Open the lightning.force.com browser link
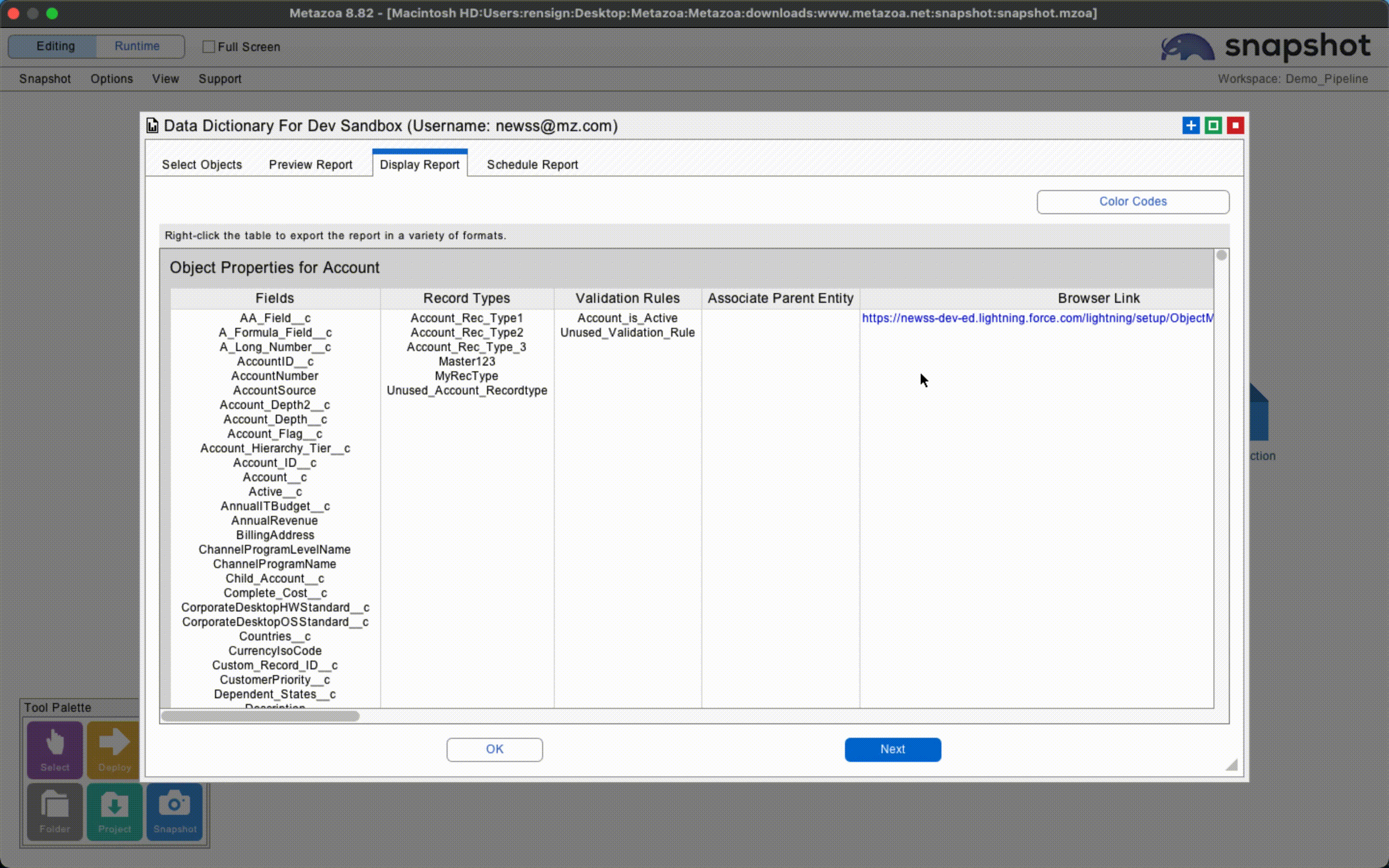The height and width of the screenshot is (868, 1389). coord(1037,318)
